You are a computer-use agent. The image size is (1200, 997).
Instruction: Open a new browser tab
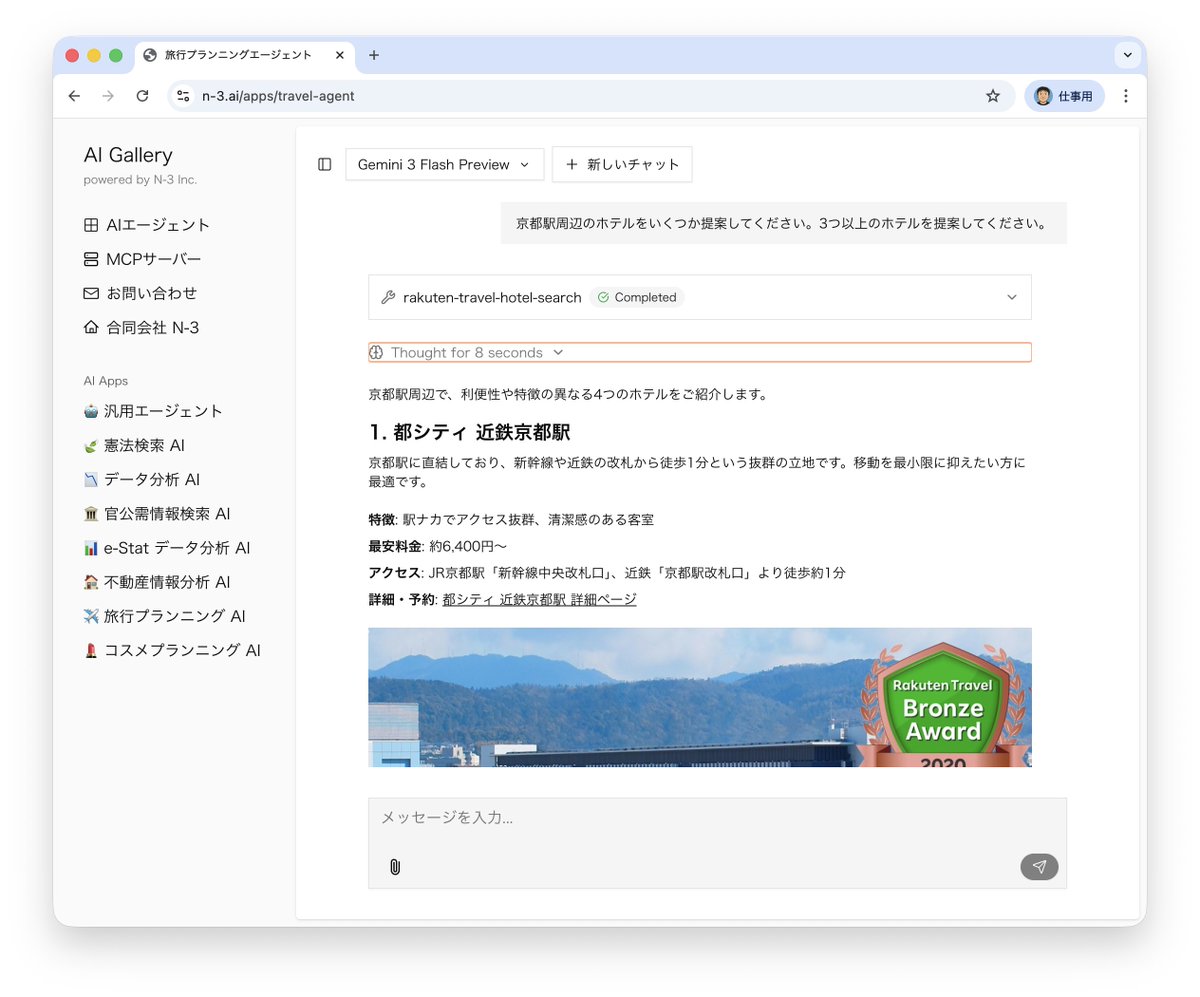click(374, 55)
